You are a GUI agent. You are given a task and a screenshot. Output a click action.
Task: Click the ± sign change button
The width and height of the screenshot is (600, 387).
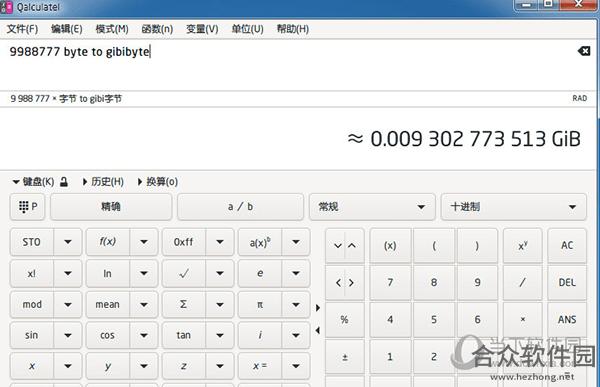(x=345, y=357)
